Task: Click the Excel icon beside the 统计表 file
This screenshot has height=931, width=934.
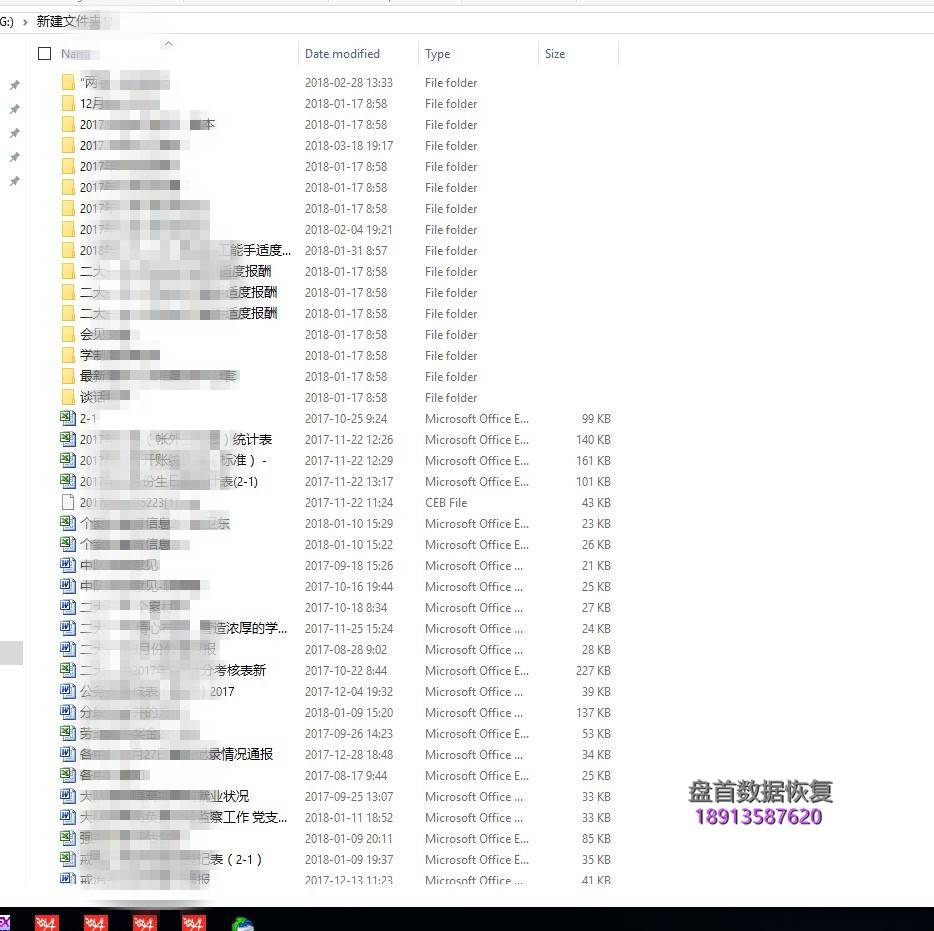Action: (67, 439)
